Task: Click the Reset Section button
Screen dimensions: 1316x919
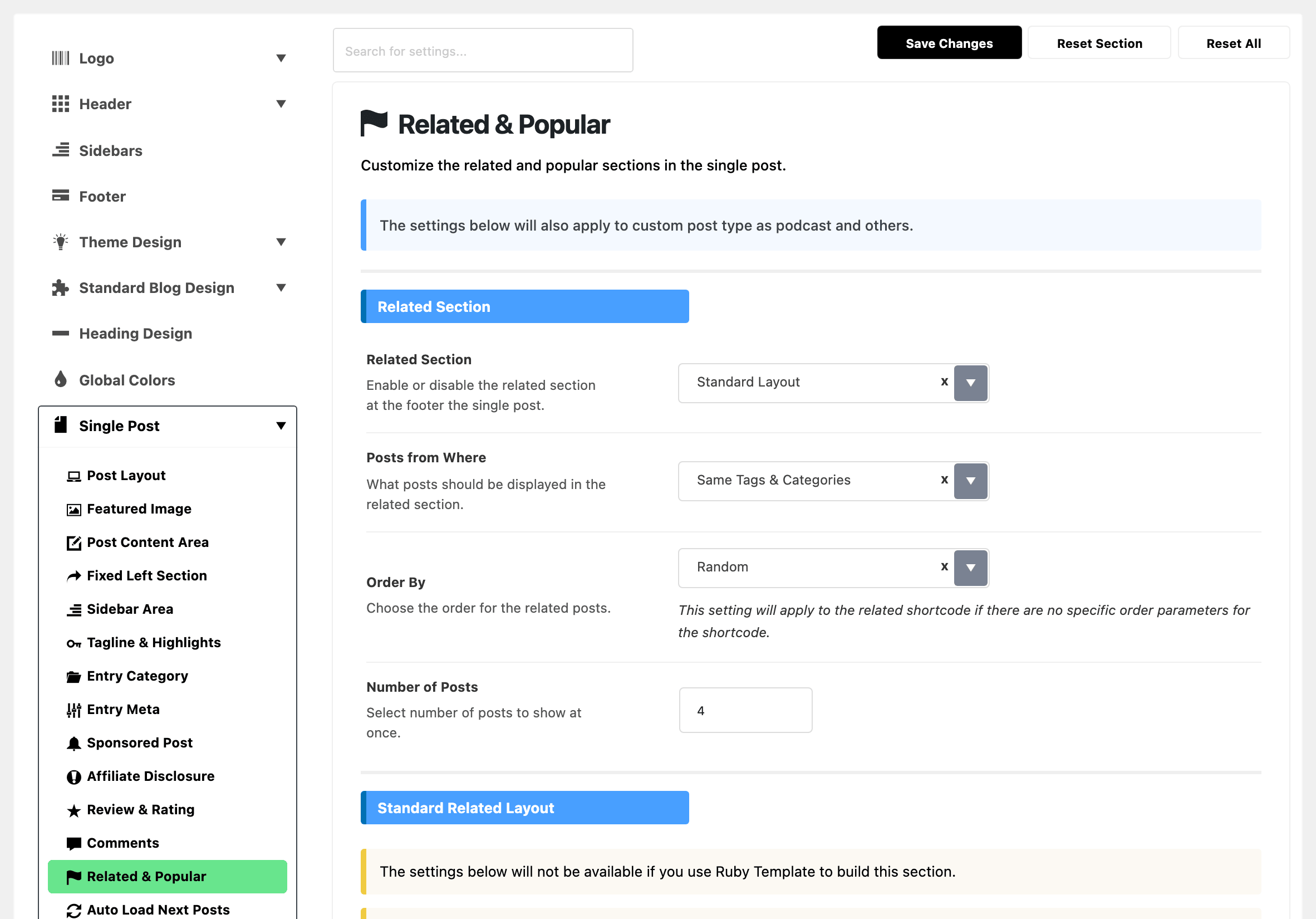Action: coord(1099,43)
